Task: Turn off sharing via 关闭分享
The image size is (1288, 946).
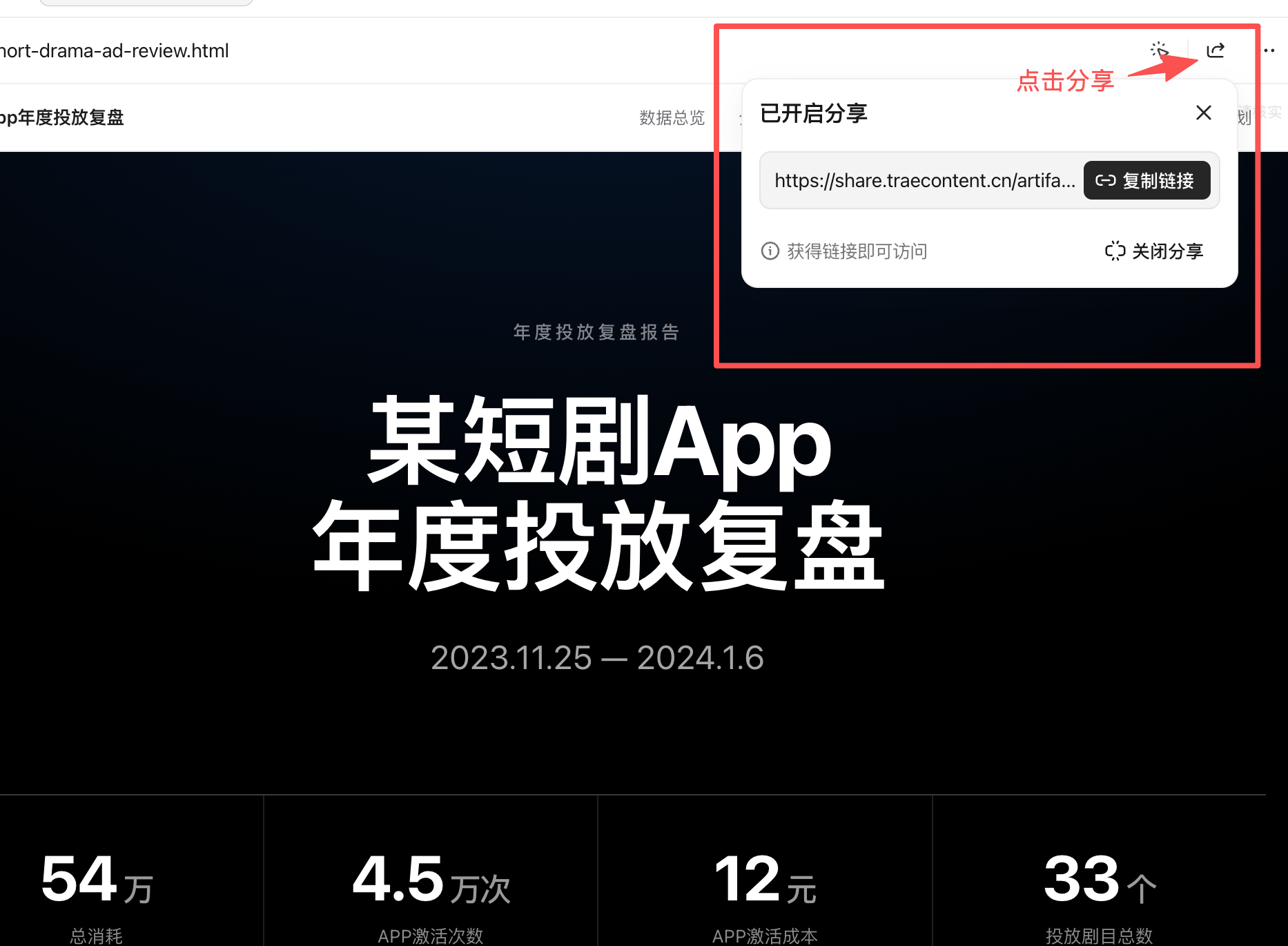Action: (1154, 251)
